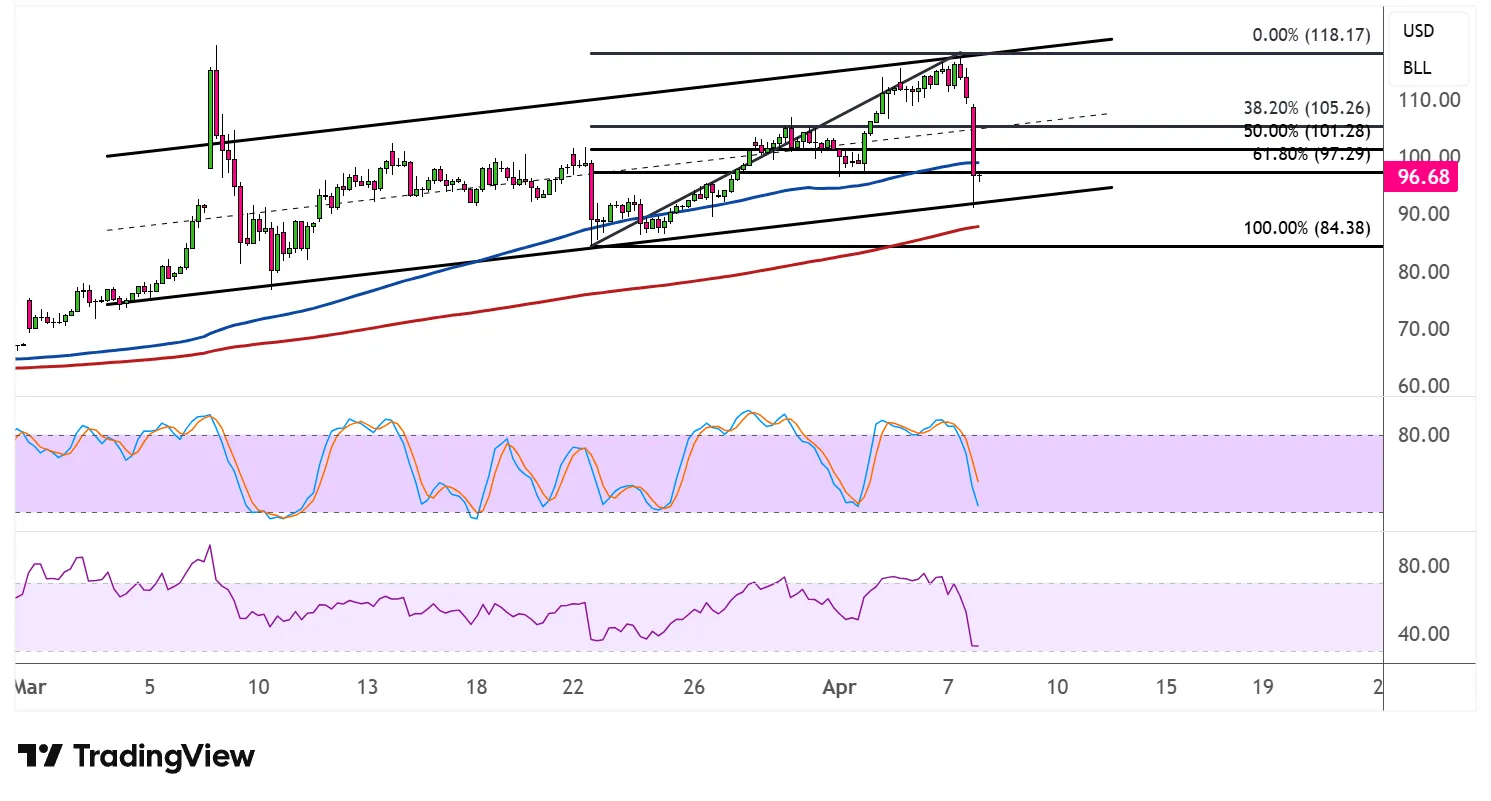Click the 26 date marker
The width and height of the screenshot is (1491, 801).
(x=694, y=687)
